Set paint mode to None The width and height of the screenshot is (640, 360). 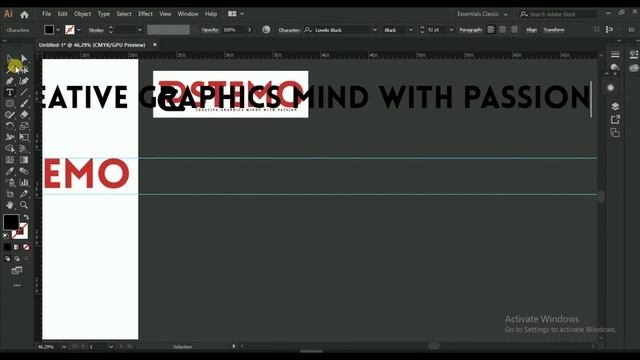[x=26, y=247]
